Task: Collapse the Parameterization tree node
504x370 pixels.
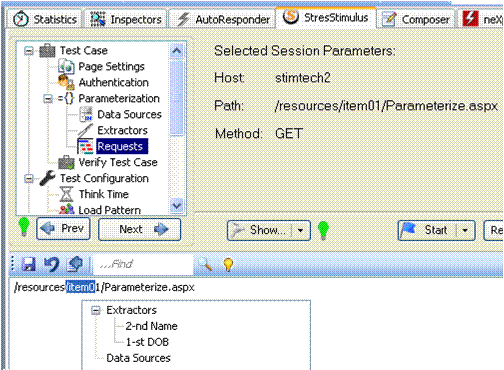Action: [x=48, y=99]
